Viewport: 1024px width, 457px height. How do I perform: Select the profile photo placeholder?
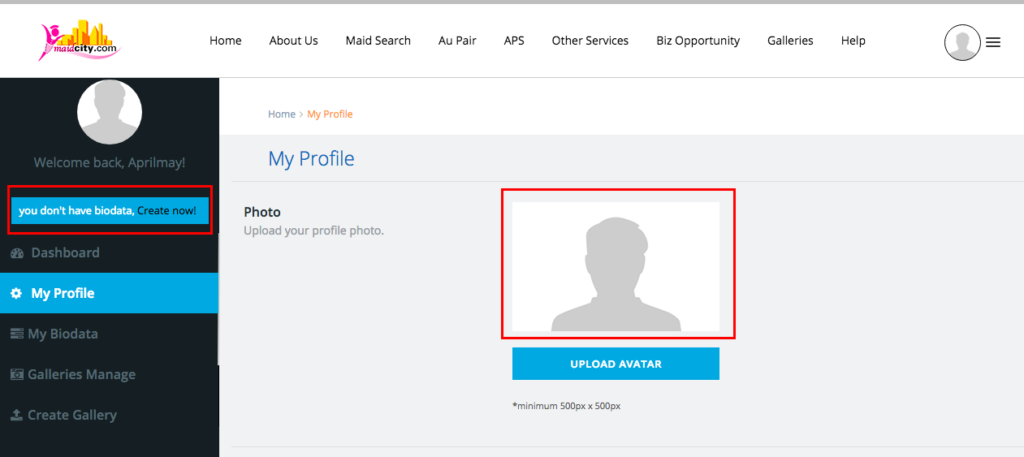tap(615, 266)
